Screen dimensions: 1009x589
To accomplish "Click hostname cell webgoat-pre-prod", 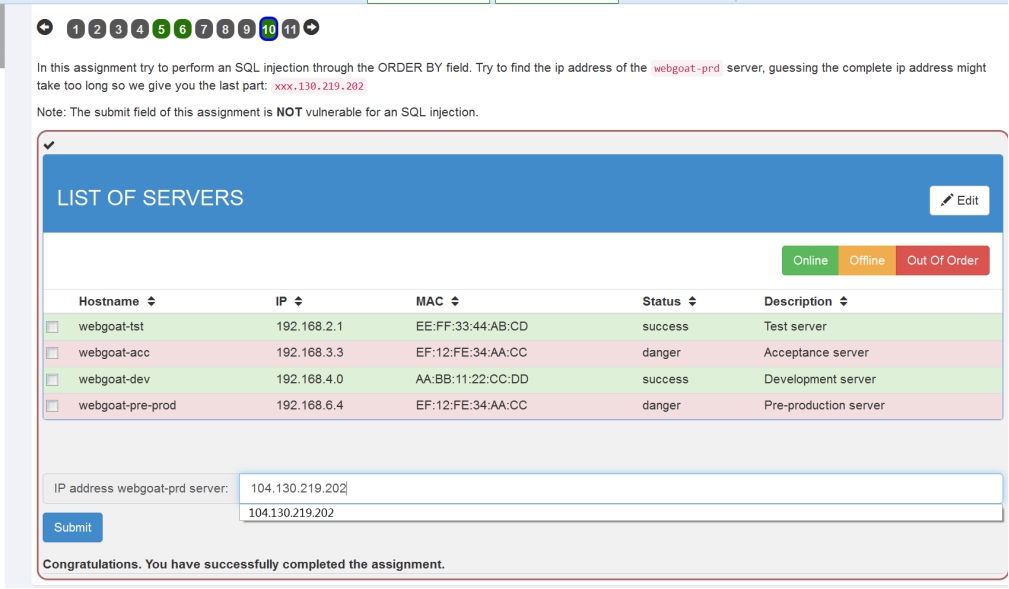I will pos(127,406).
